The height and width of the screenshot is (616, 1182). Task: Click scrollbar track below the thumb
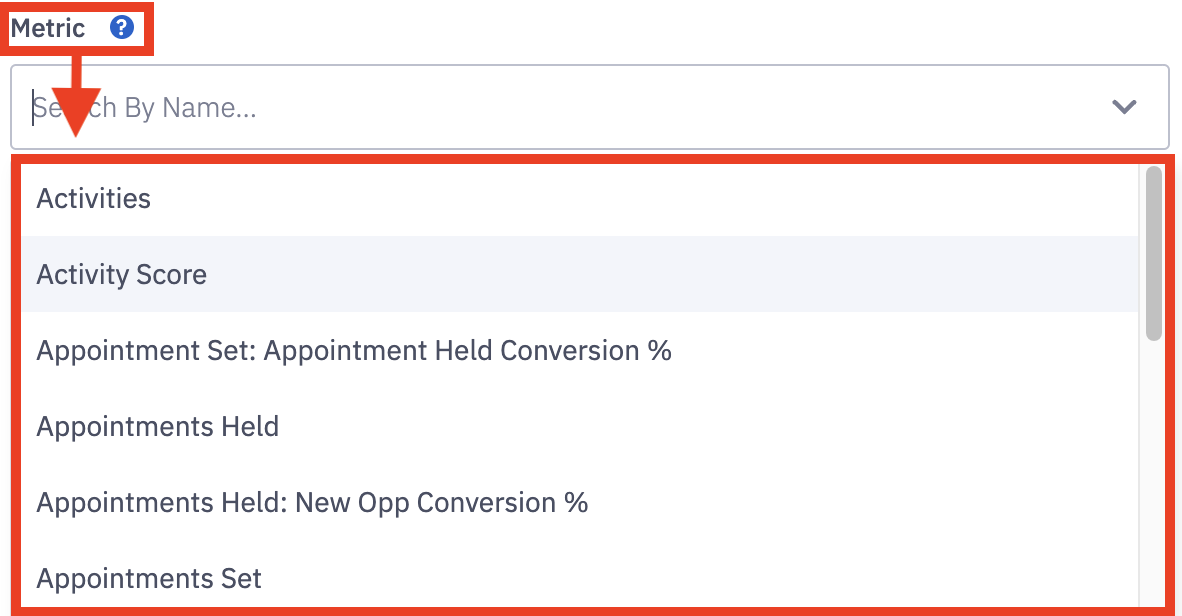click(1153, 470)
